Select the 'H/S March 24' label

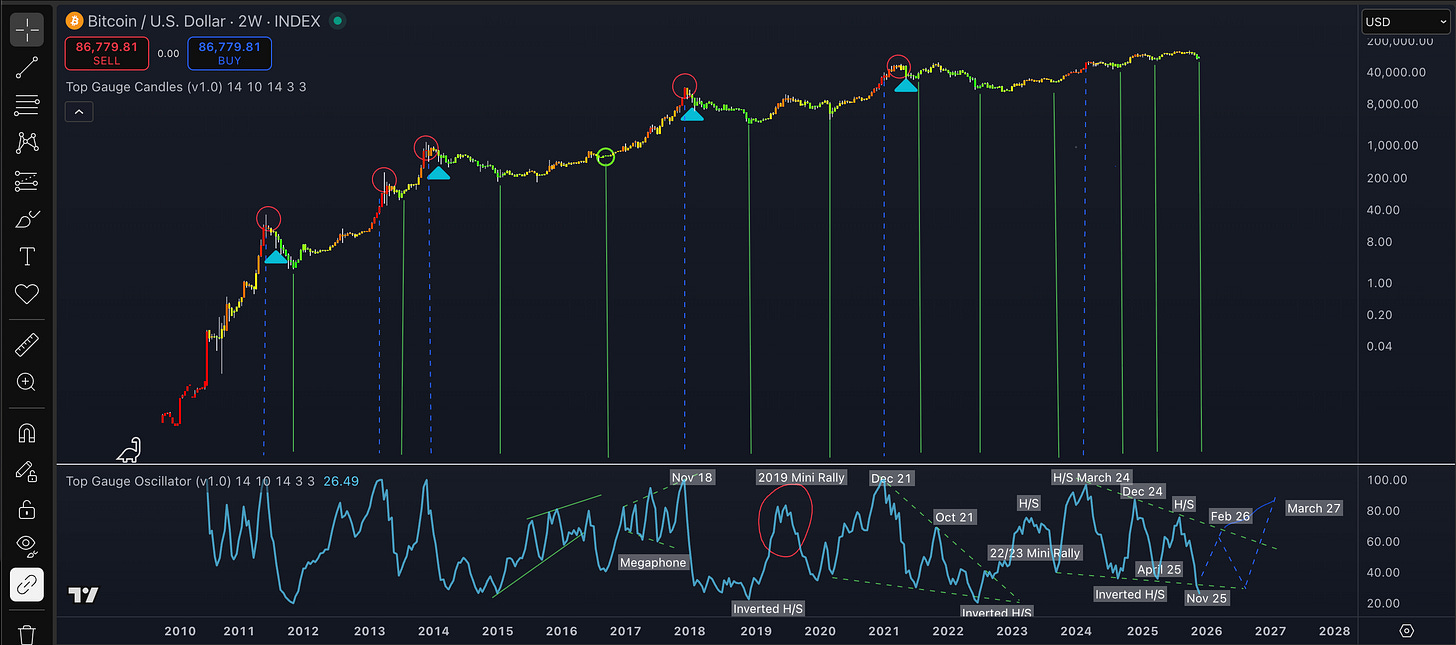coord(1091,477)
